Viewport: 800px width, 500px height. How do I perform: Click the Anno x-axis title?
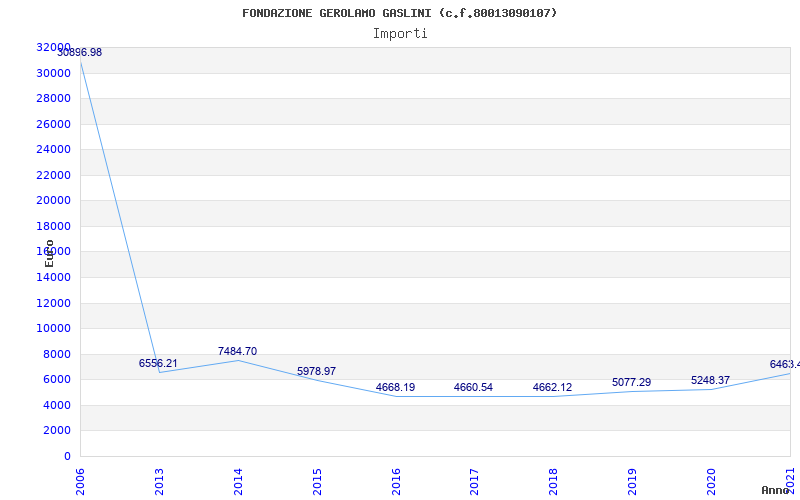coord(776,490)
